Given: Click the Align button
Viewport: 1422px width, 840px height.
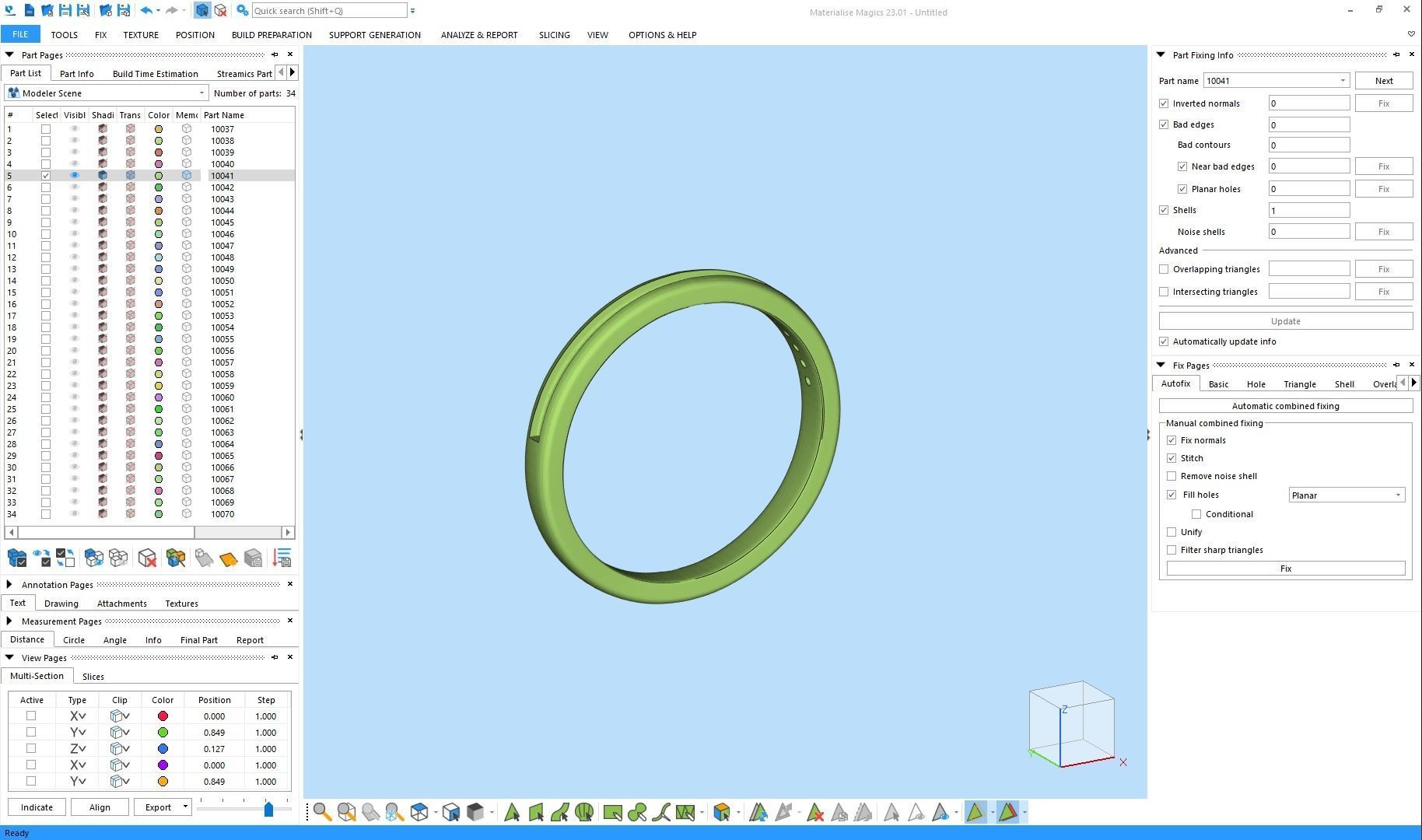Looking at the screenshot, I should coord(100,807).
